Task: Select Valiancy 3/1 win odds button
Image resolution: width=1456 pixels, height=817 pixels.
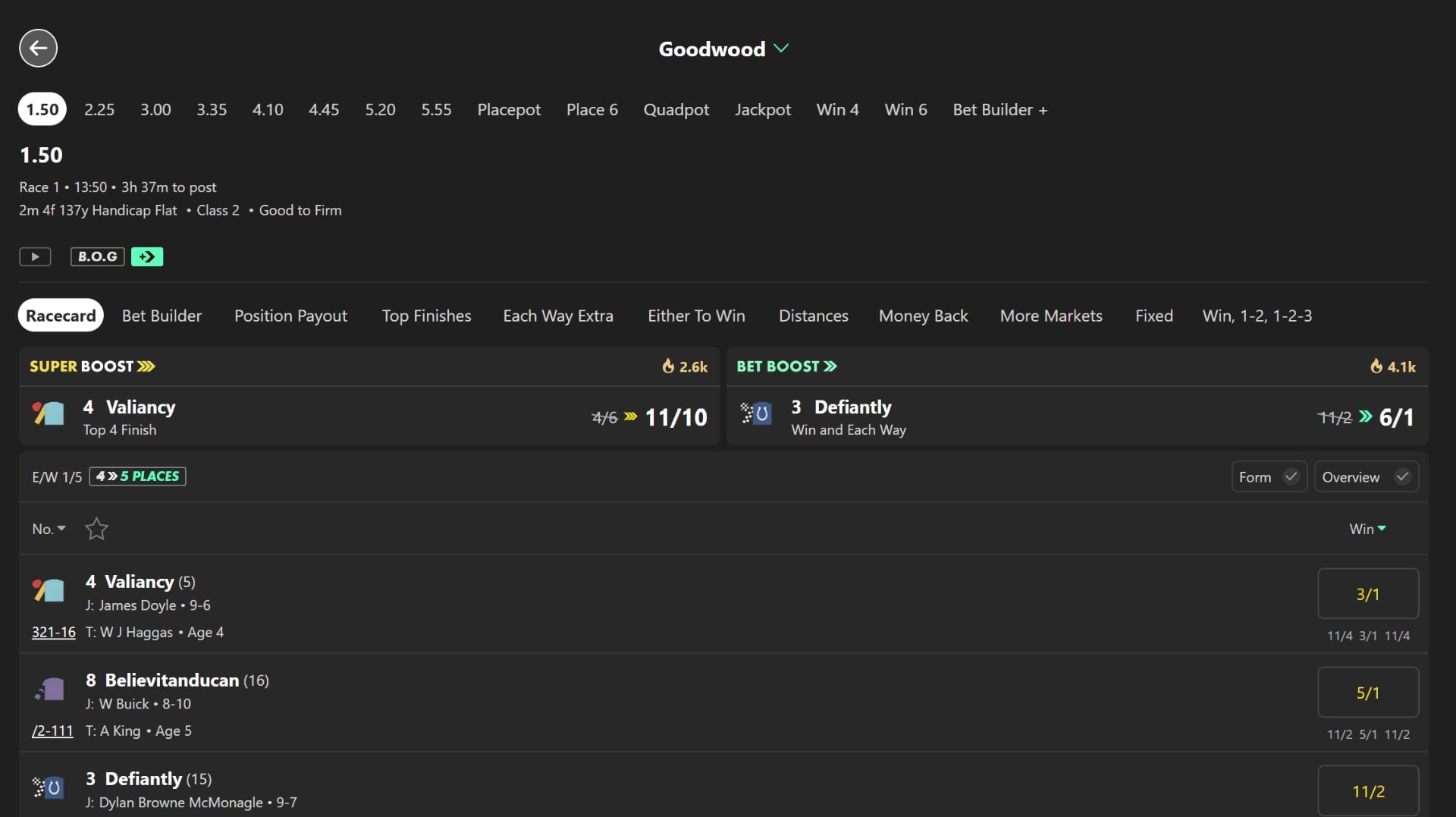Action: [1368, 594]
